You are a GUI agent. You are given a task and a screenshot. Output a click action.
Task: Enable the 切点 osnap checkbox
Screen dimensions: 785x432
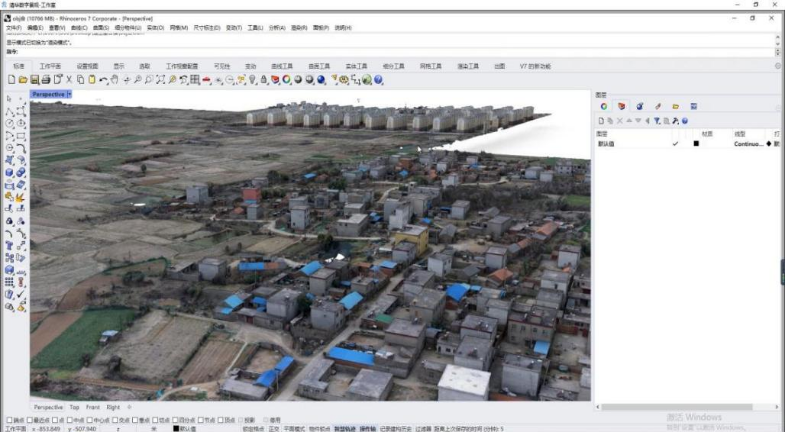coord(155,420)
